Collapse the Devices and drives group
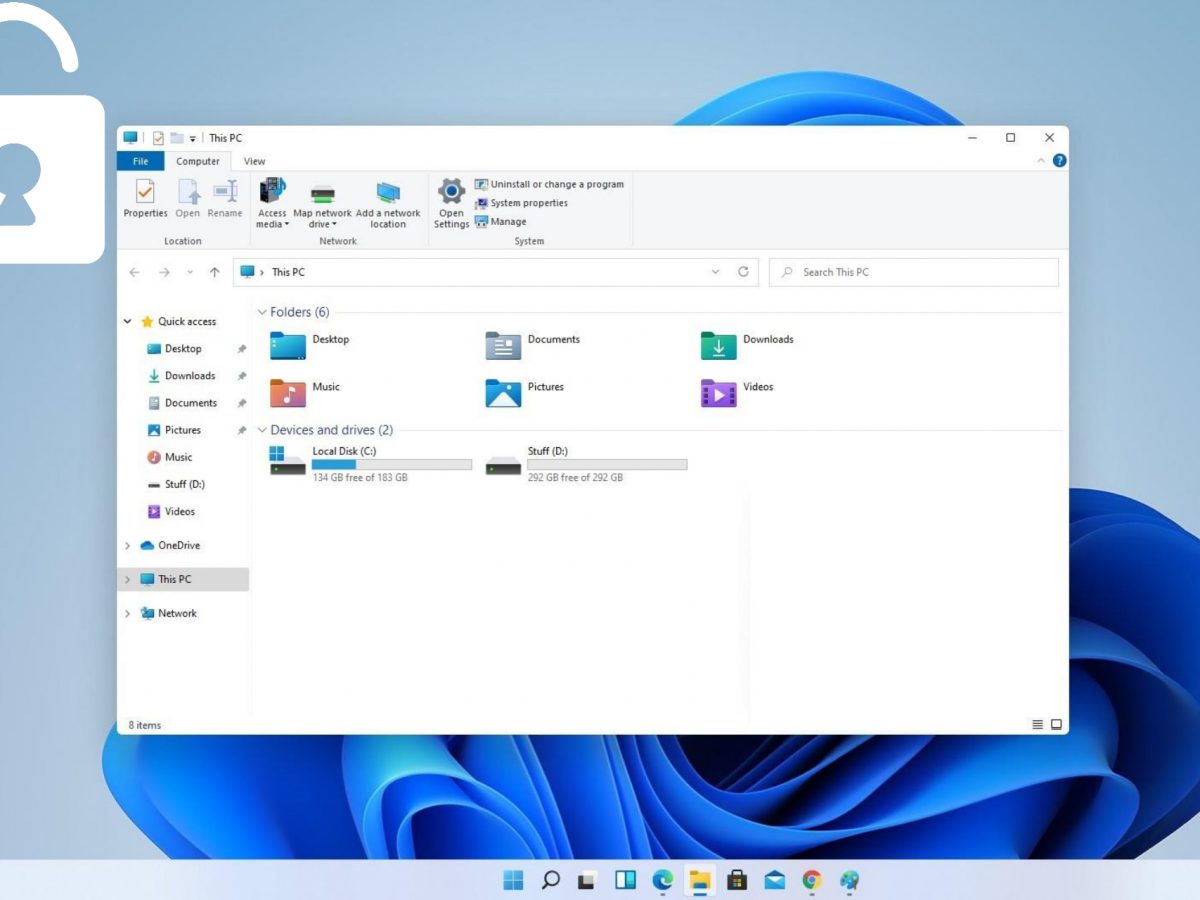The image size is (1200, 900). (x=263, y=430)
